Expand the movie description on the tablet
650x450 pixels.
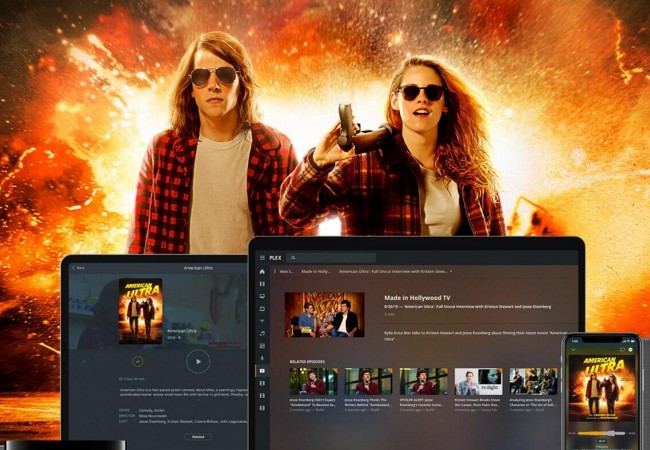click(x=198, y=400)
